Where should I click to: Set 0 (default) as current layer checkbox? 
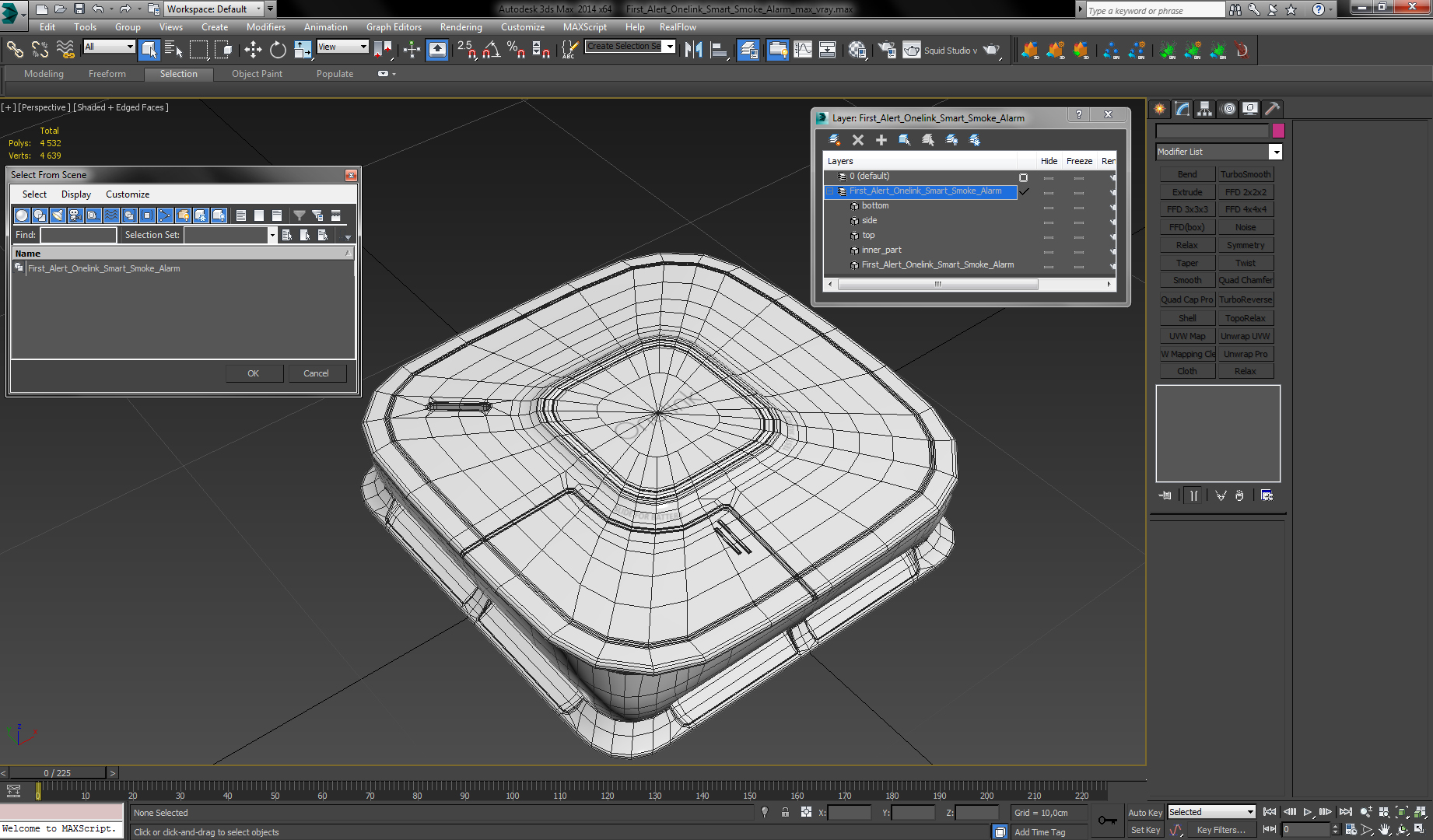click(1023, 177)
